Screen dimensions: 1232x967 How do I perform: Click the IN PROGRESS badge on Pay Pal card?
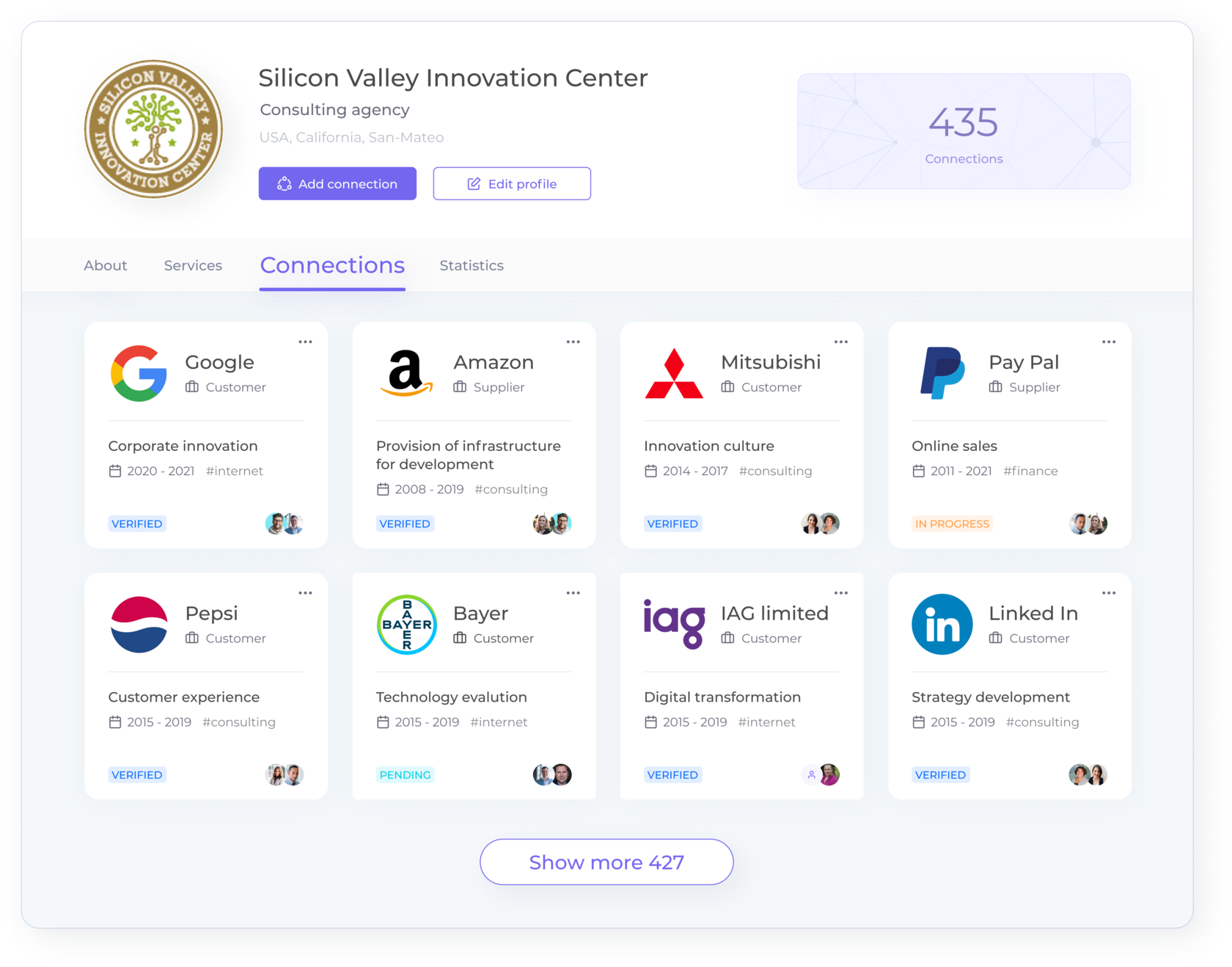(952, 523)
